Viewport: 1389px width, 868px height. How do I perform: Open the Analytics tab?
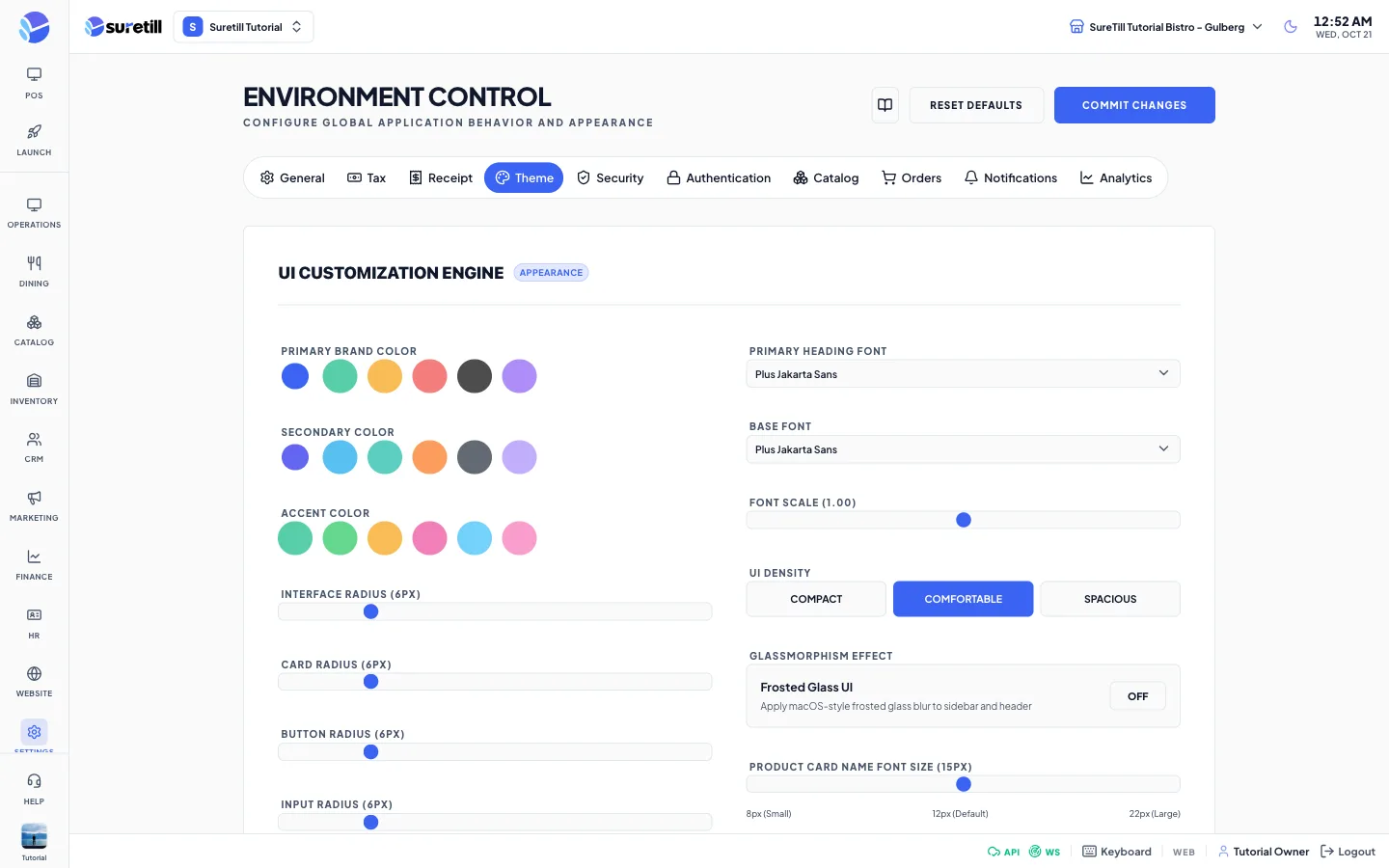tap(1116, 177)
